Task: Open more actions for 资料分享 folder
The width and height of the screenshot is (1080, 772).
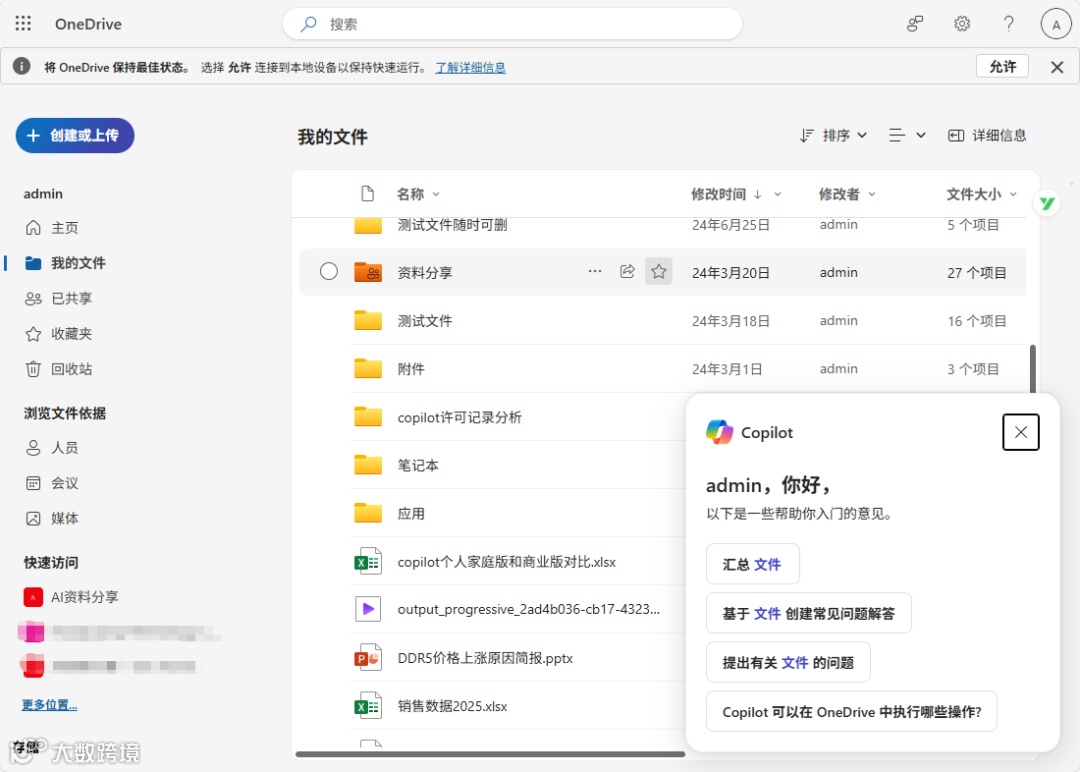Action: (595, 271)
